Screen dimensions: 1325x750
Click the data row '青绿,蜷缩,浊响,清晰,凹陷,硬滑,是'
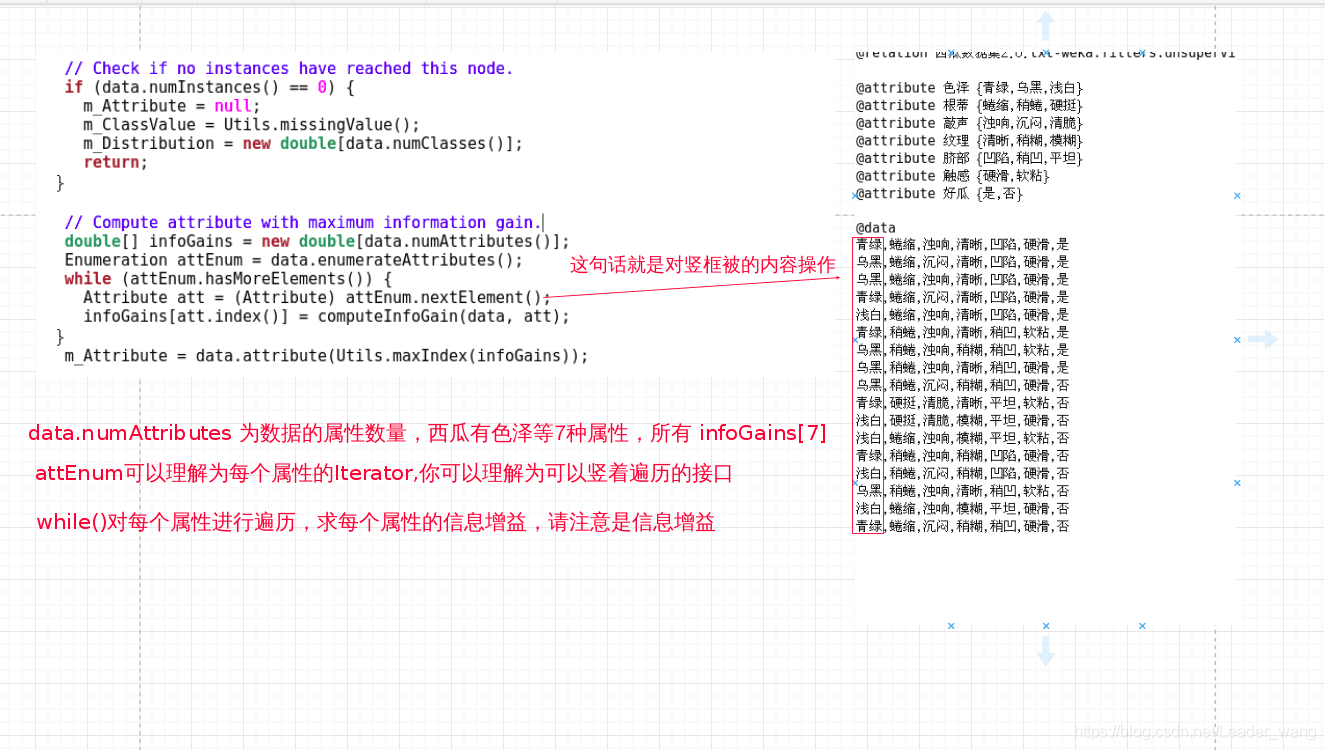tap(962, 244)
